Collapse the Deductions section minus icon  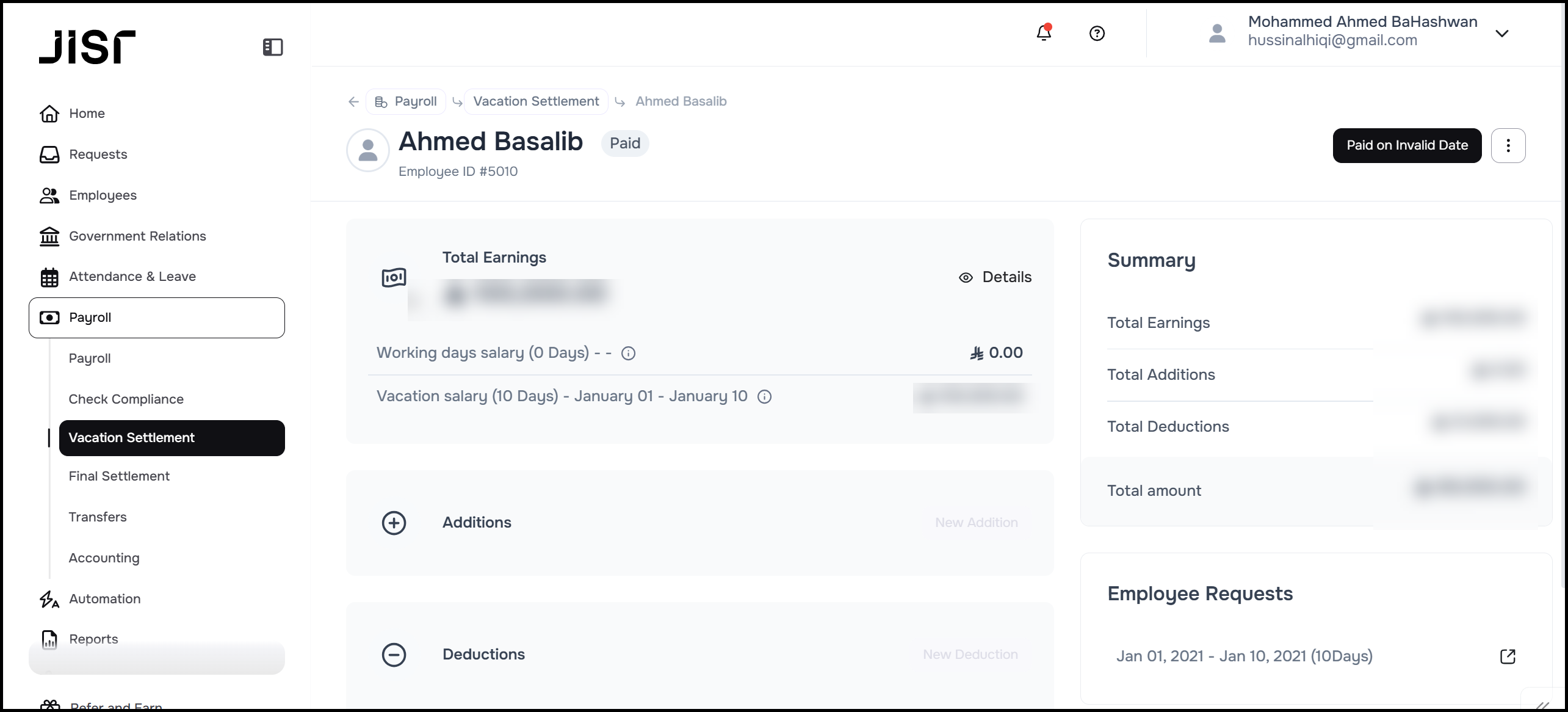394,655
